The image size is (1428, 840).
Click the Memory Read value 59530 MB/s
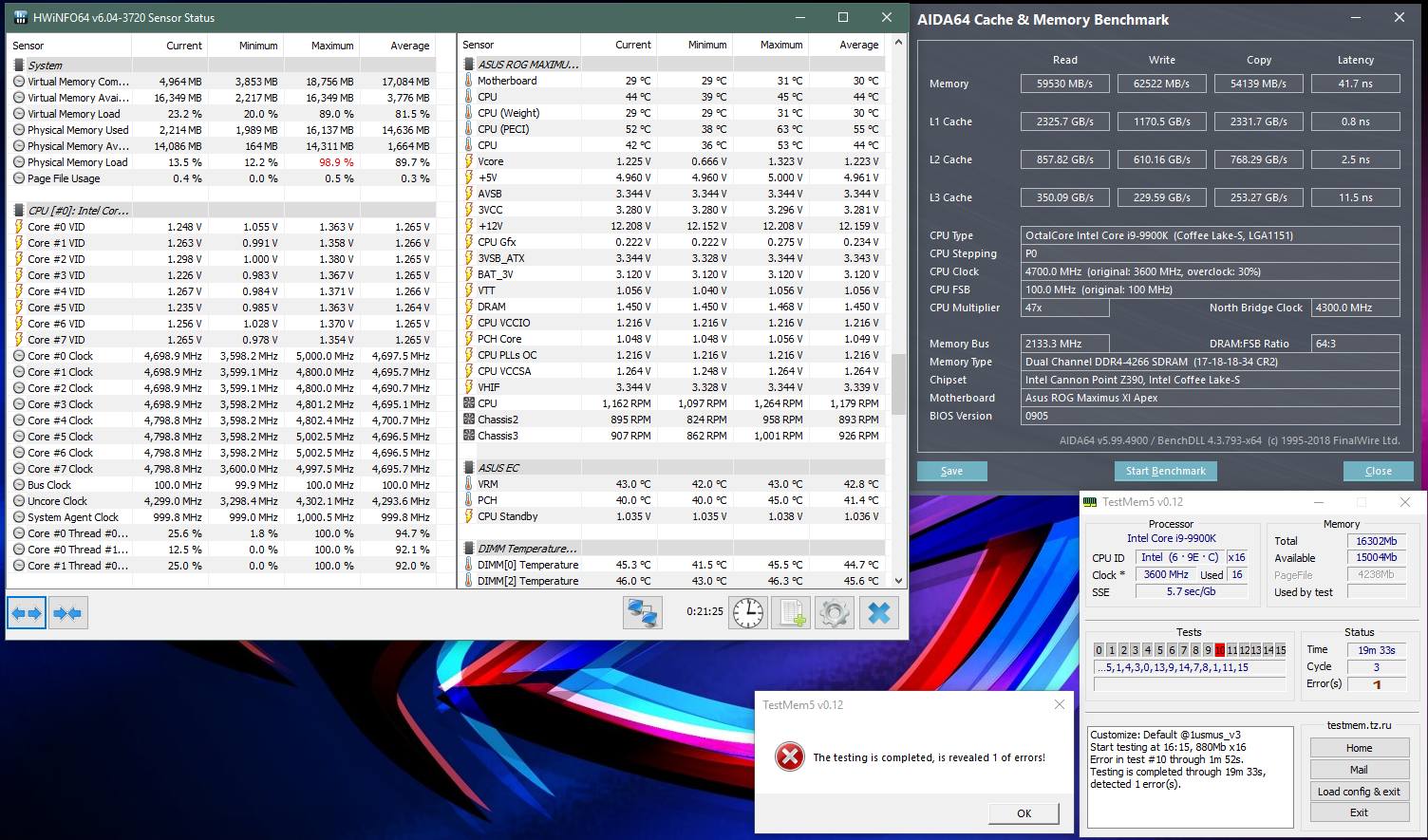1064,84
